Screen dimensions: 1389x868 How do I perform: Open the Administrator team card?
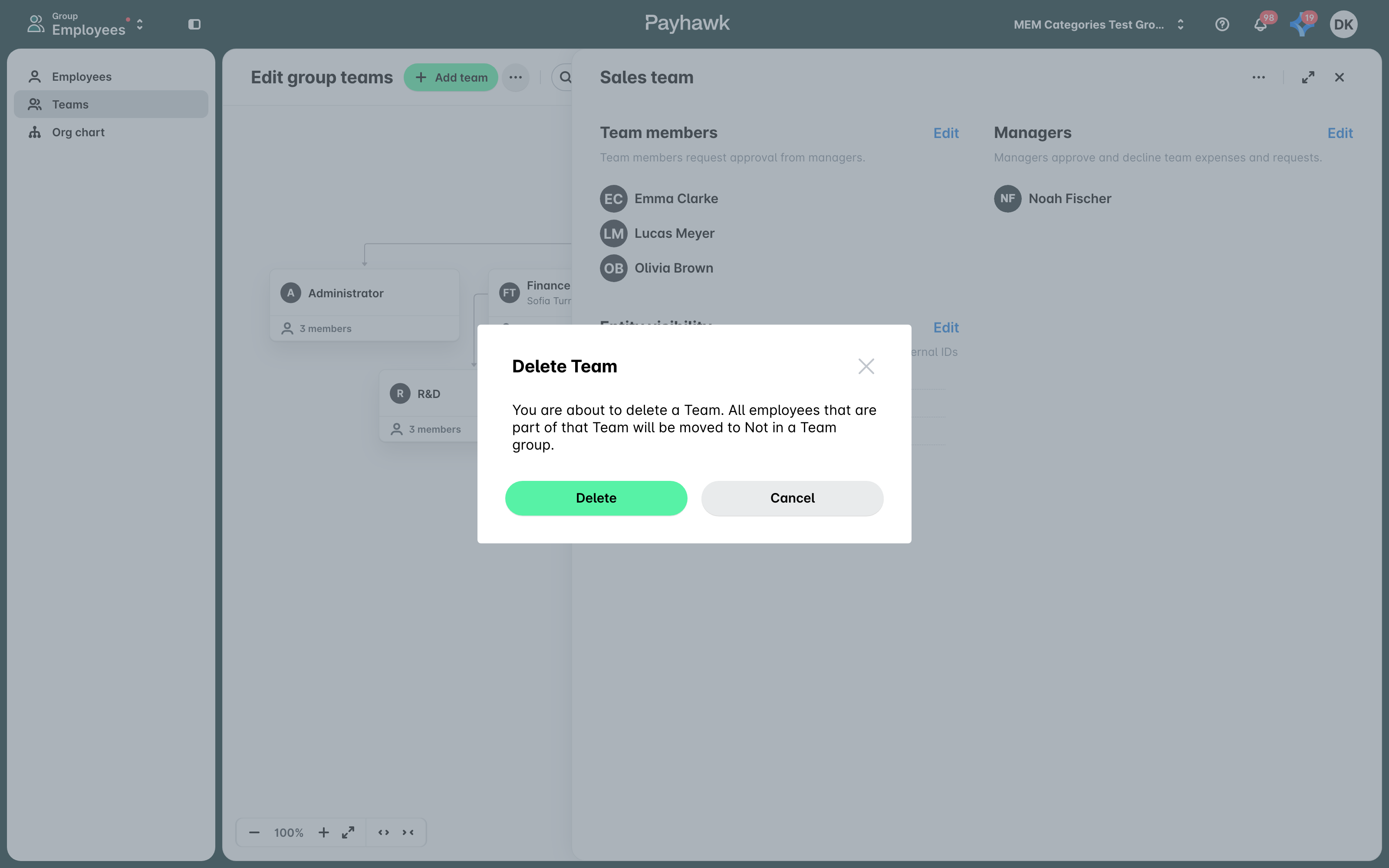(x=365, y=305)
